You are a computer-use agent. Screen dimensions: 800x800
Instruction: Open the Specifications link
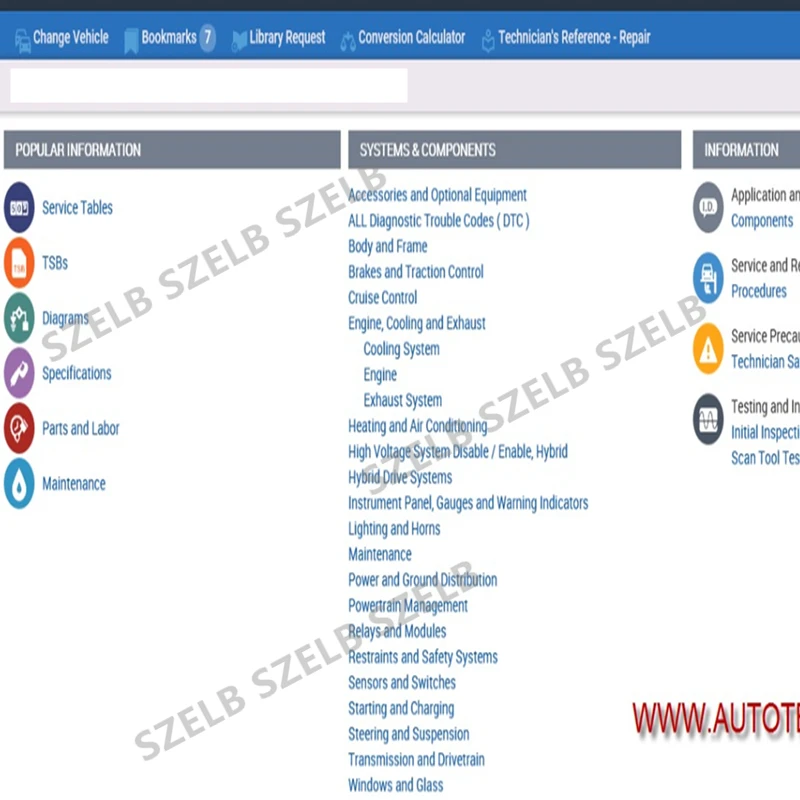tap(77, 373)
